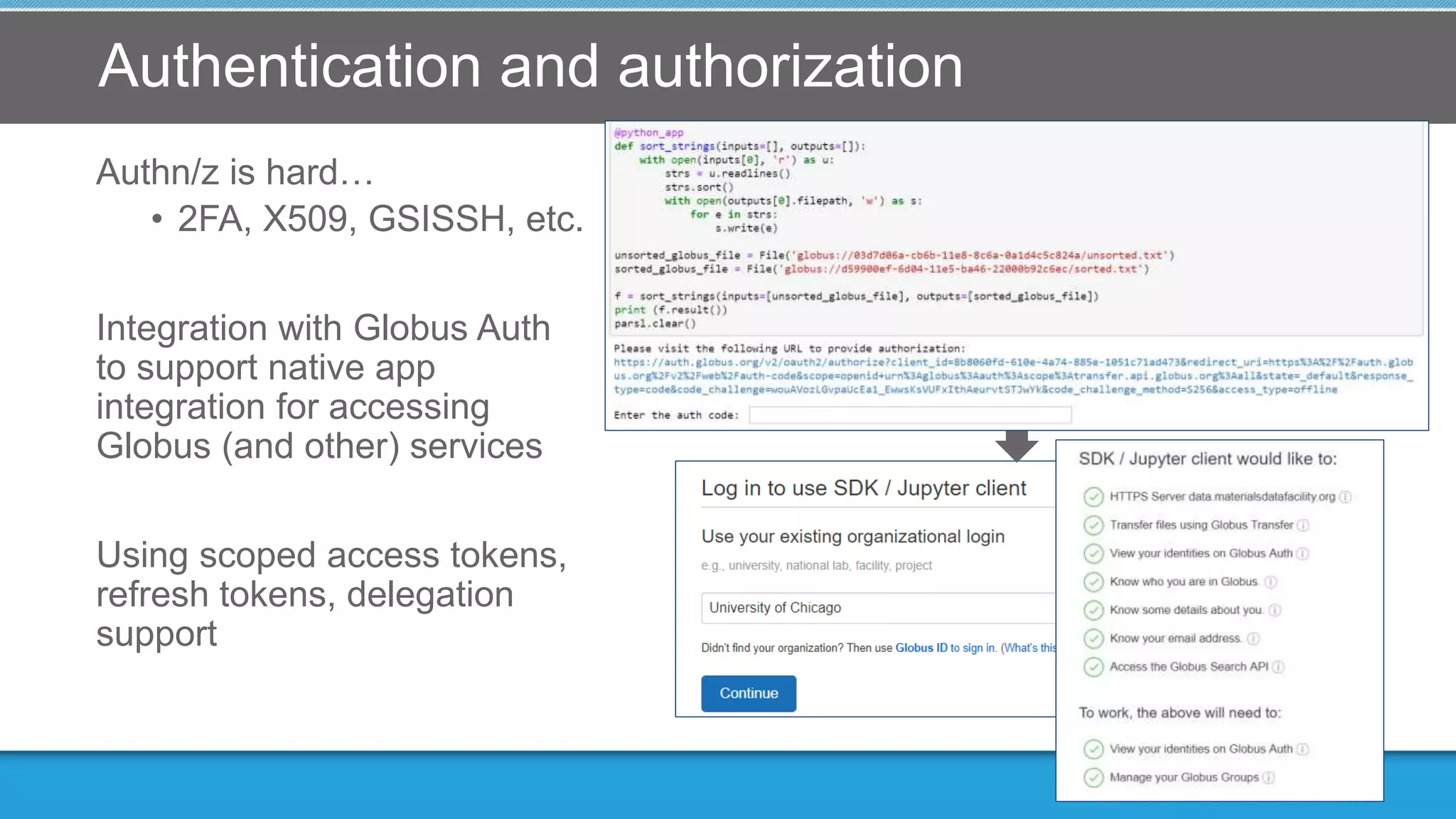Viewport: 1456px width, 819px height.
Task: Open the Globus ID to sign in link
Action: point(946,648)
